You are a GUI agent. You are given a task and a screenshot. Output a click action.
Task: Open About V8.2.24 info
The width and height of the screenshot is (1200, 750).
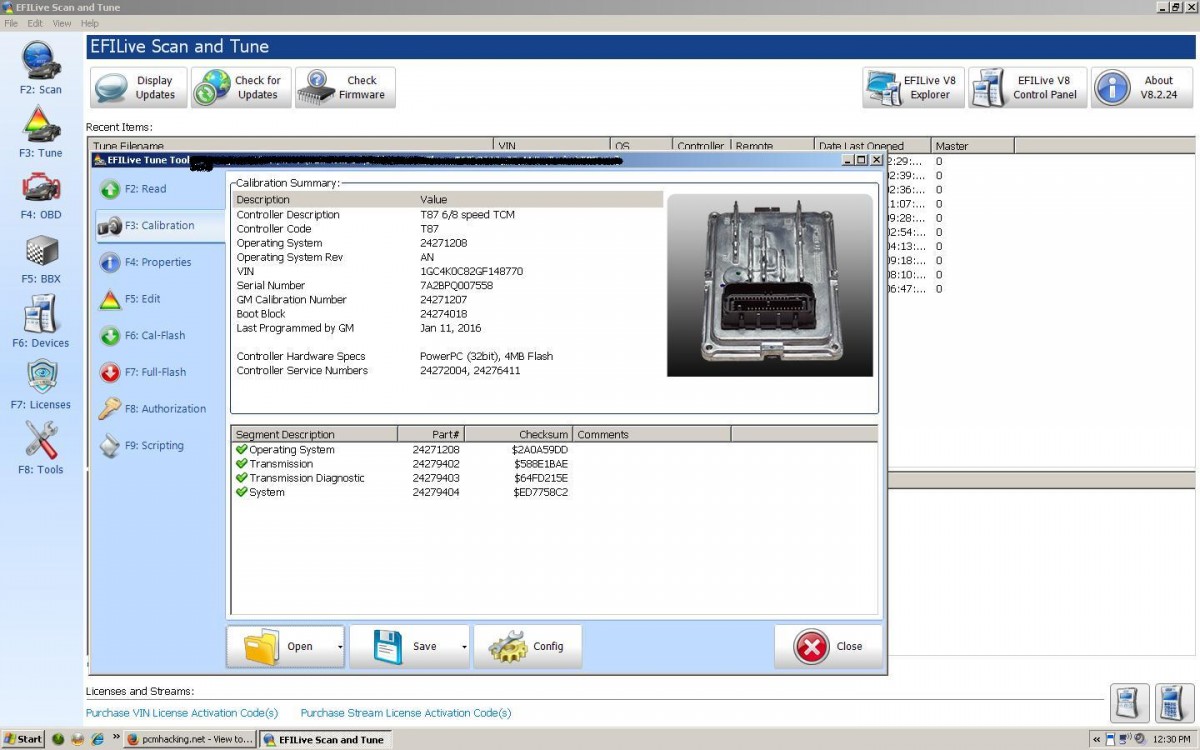point(1142,88)
